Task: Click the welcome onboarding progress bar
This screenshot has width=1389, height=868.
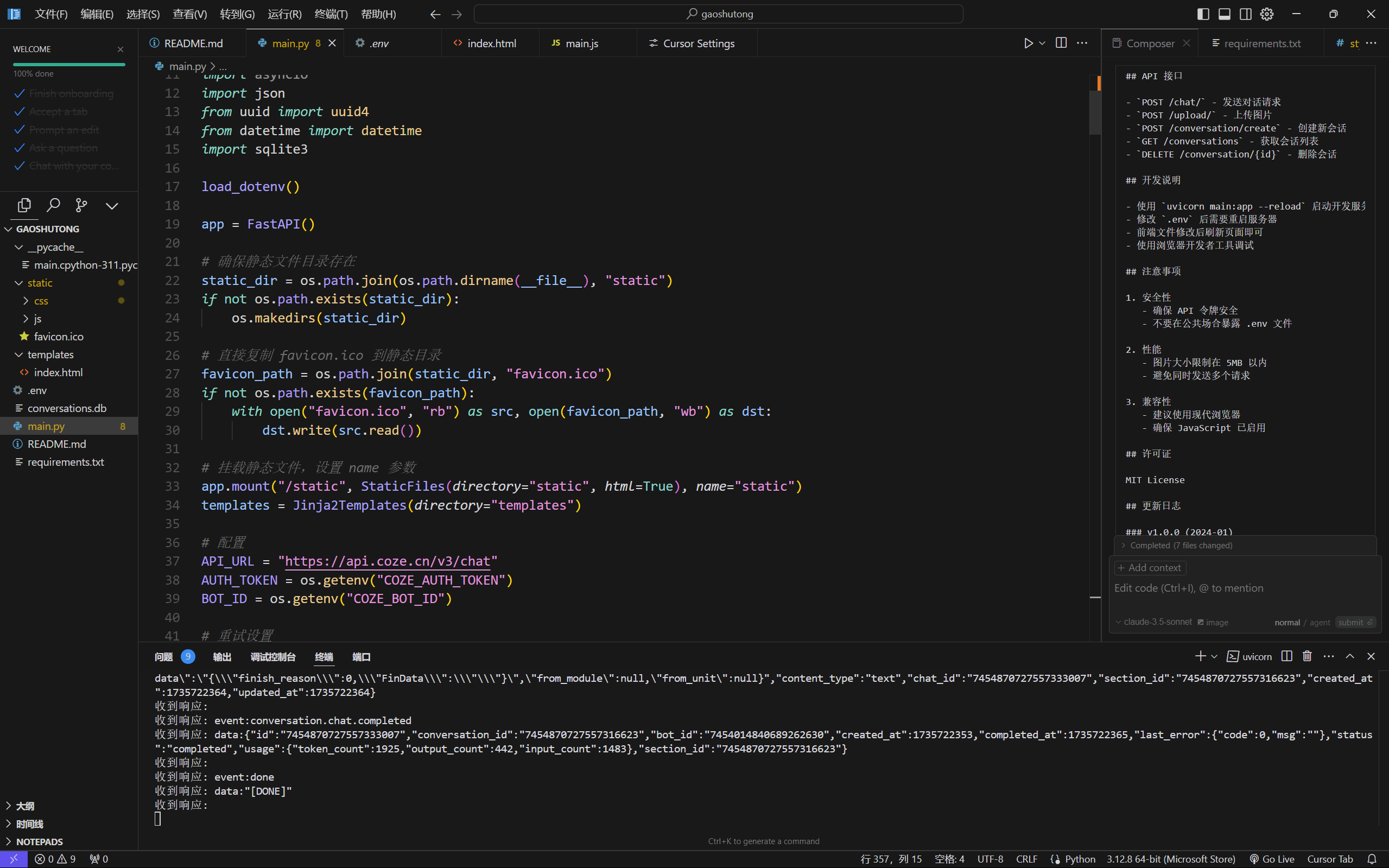Action: pos(69,64)
